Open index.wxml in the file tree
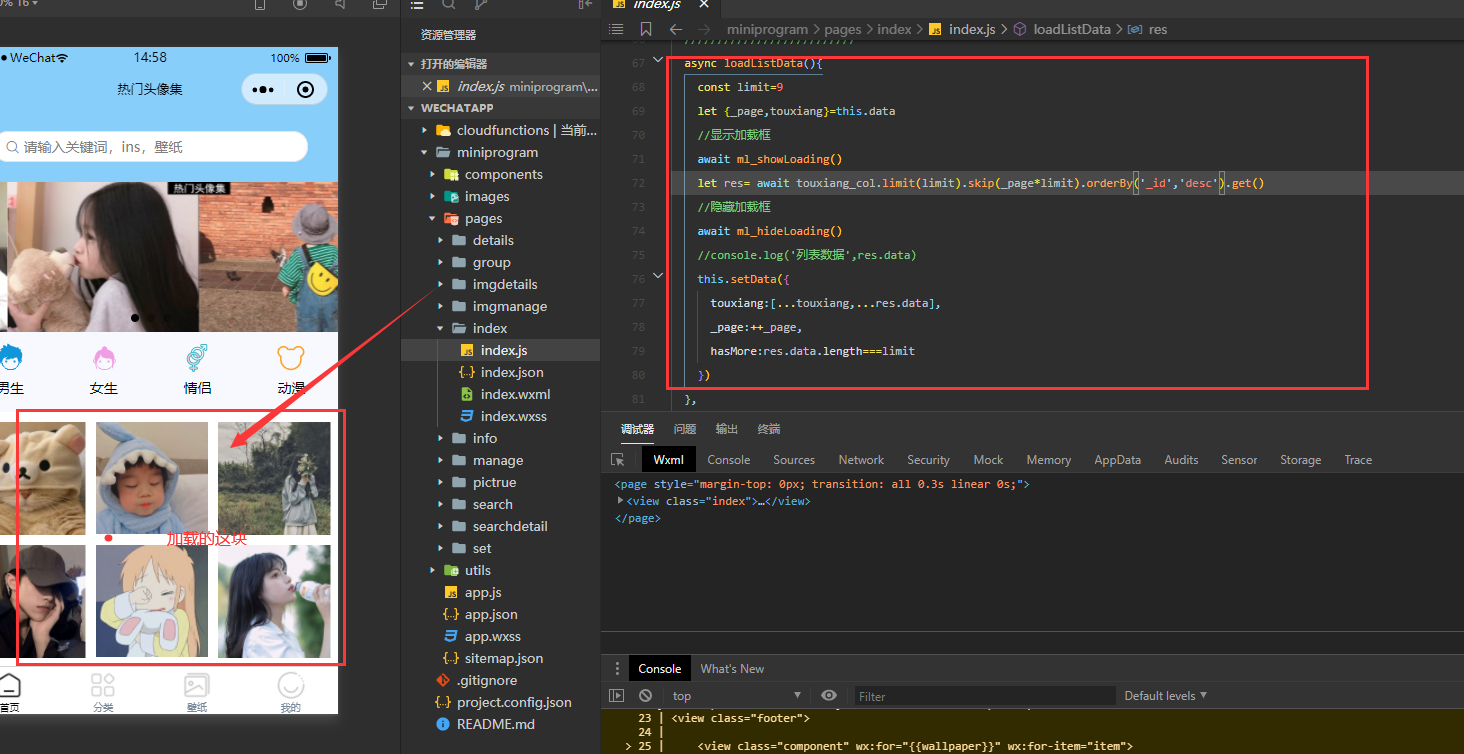Viewport: 1464px width, 754px height. point(515,395)
